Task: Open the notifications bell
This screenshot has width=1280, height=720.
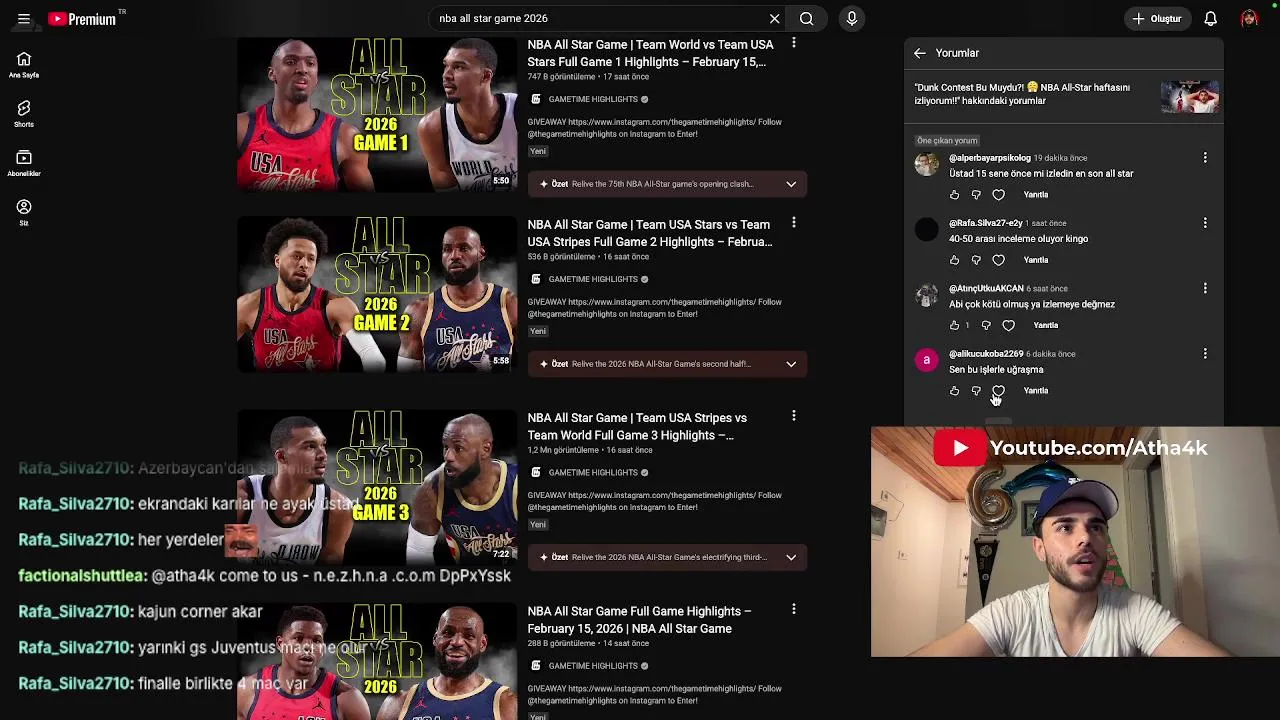Action: click(1210, 19)
